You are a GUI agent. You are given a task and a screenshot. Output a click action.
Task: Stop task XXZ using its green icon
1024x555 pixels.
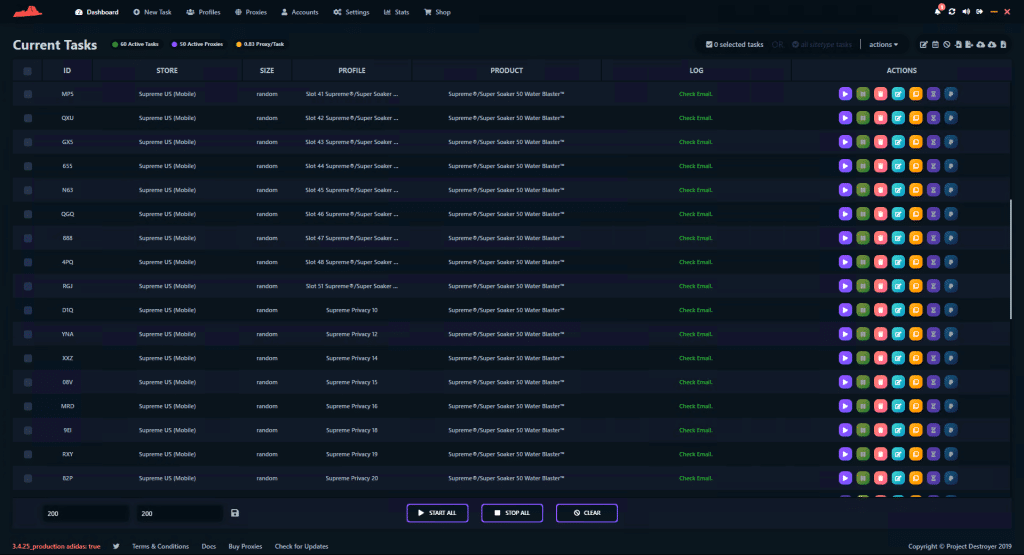[863, 358]
